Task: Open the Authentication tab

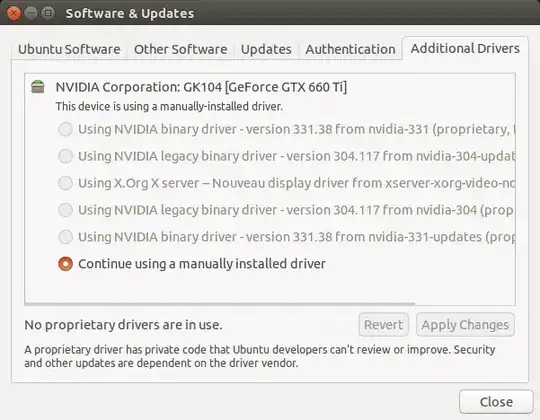Action: point(350,49)
